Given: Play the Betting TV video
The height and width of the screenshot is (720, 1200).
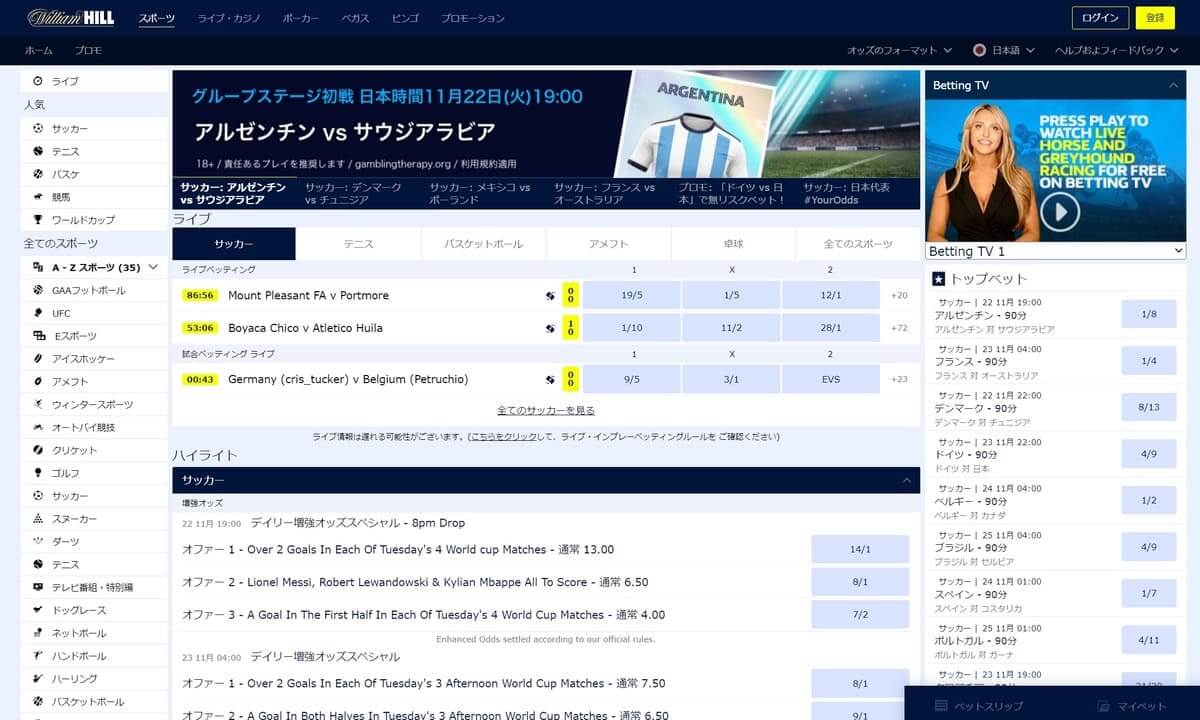Looking at the screenshot, I should (x=1060, y=211).
